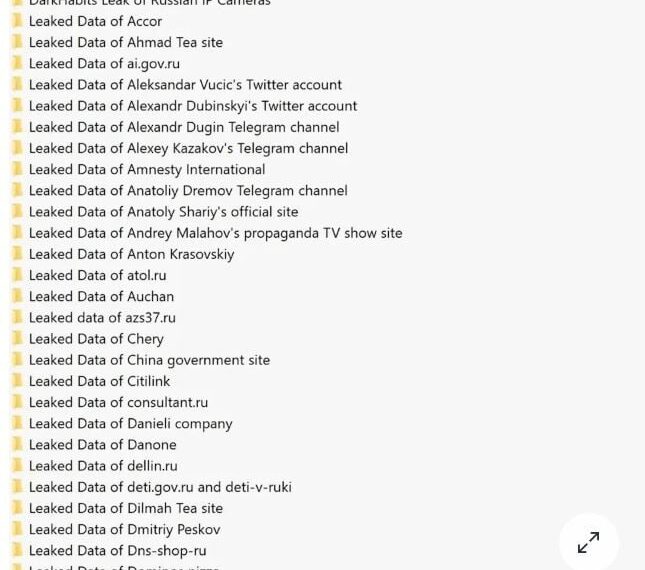Open Anatoliy Dremov Telegram channel folder
The image size is (645, 570).
click(188, 190)
